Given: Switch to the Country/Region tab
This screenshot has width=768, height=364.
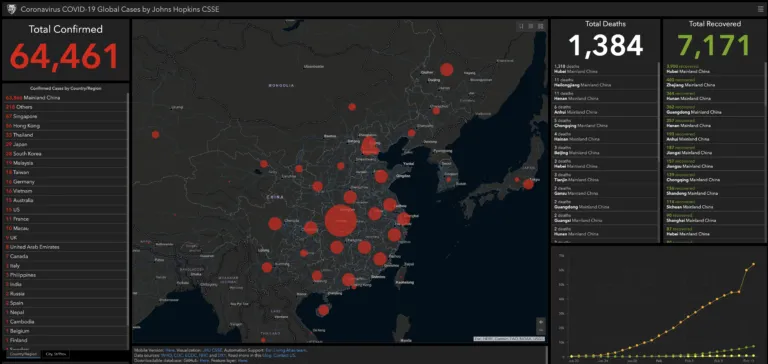Looking at the screenshot, I should tap(23, 354).
